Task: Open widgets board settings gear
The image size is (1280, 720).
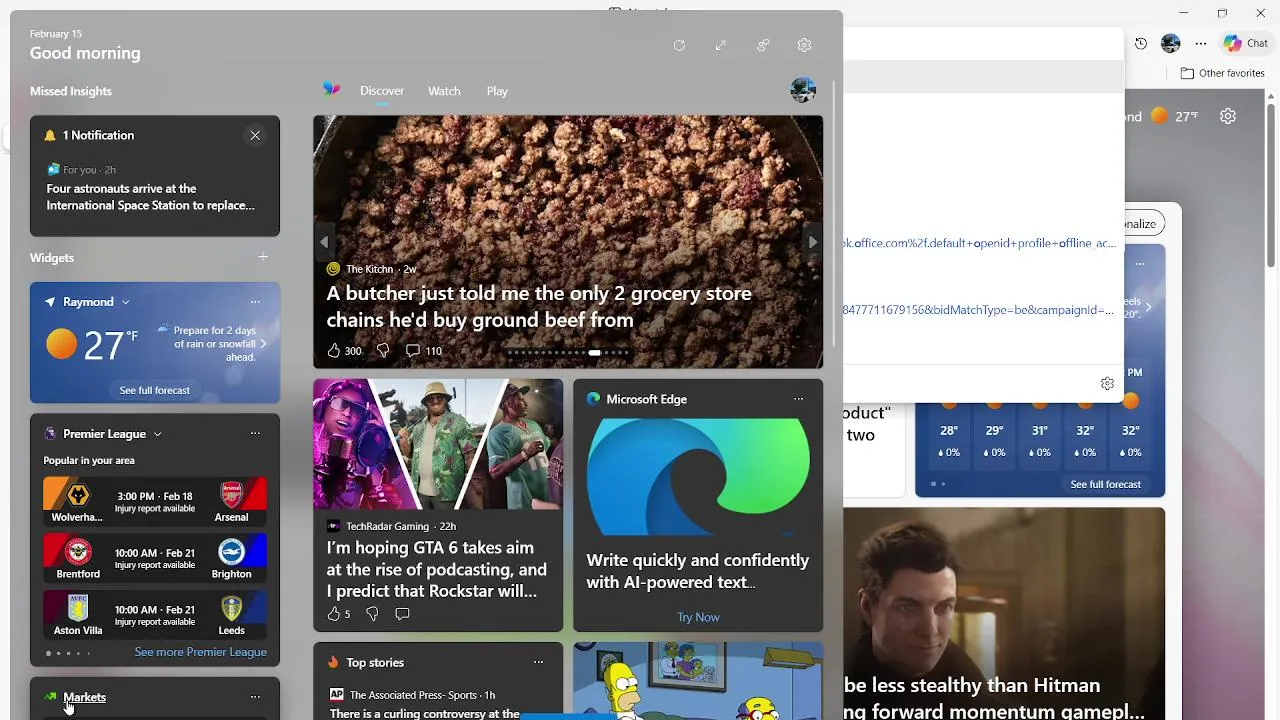Action: point(804,45)
